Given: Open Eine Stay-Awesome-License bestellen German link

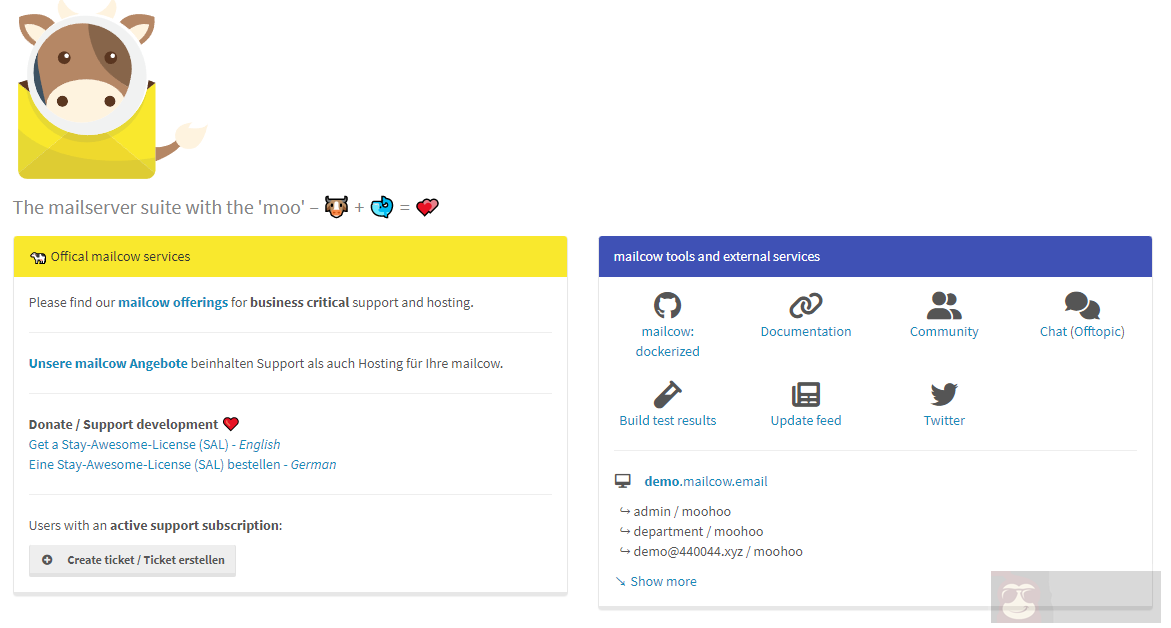Looking at the screenshot, I should pyautogui.click(x=182, y=464).
